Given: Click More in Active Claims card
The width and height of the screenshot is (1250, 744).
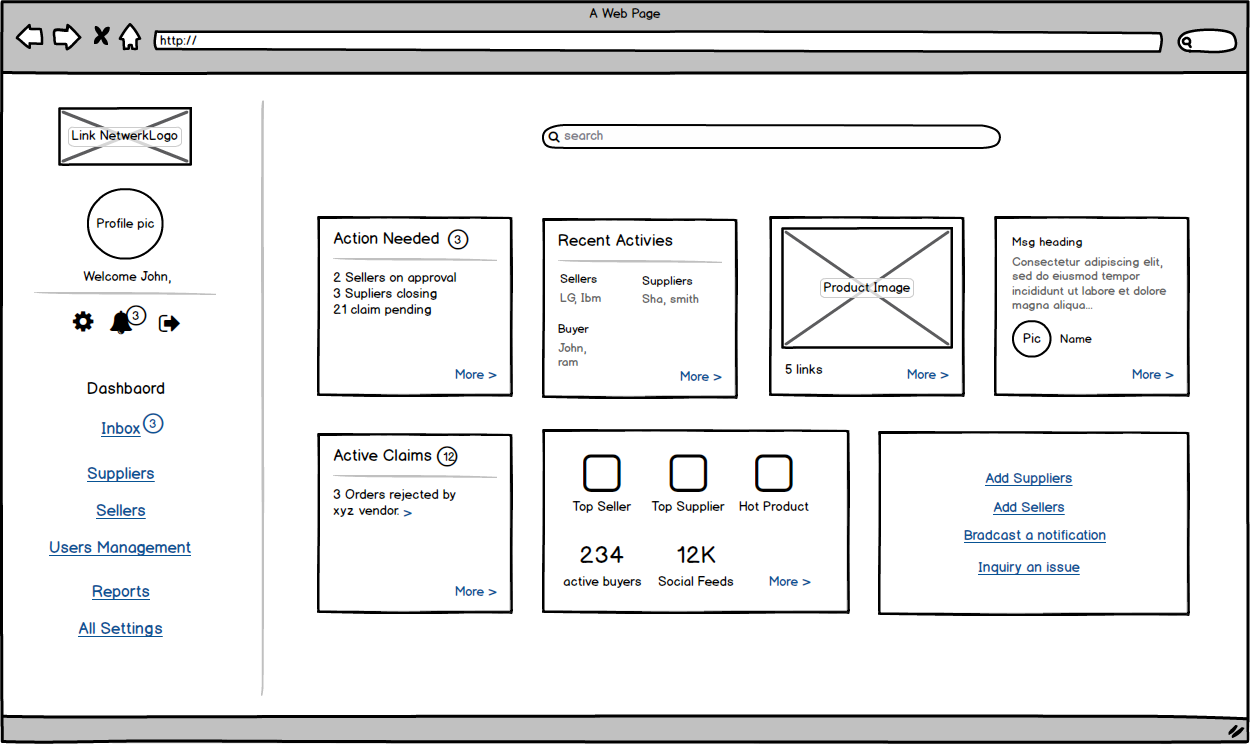Looking at the screenshot, I should 476,591.
